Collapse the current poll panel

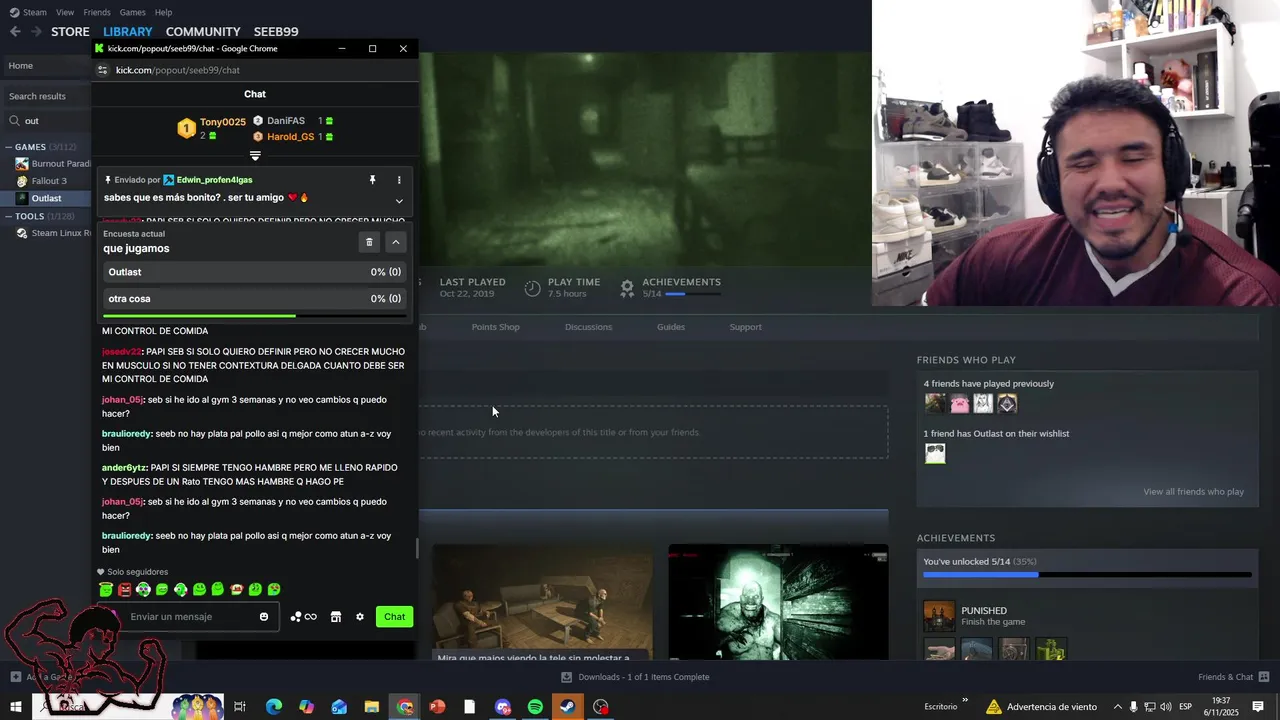click(x=396, y=242)
